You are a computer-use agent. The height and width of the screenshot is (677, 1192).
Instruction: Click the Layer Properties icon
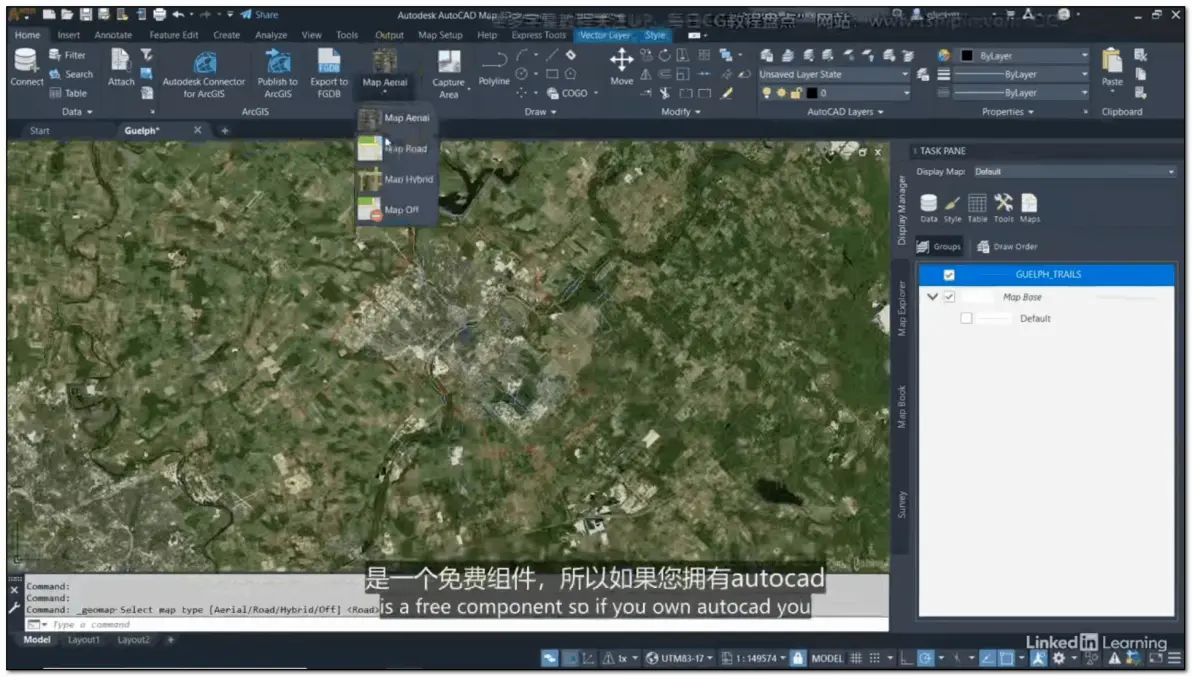coord(766,55)
